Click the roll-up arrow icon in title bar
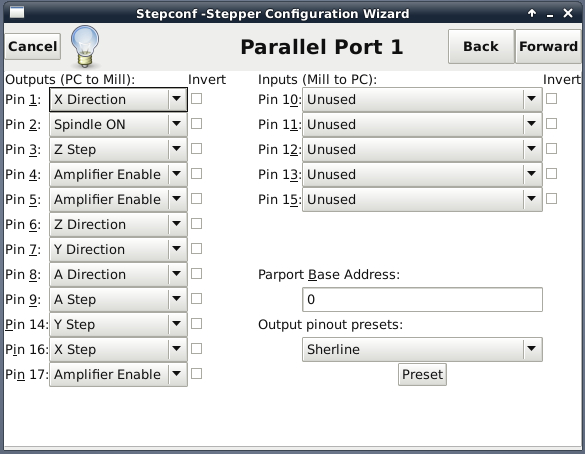Image resolution: width=585 pixels, height=454 pixels. [532, 13]
